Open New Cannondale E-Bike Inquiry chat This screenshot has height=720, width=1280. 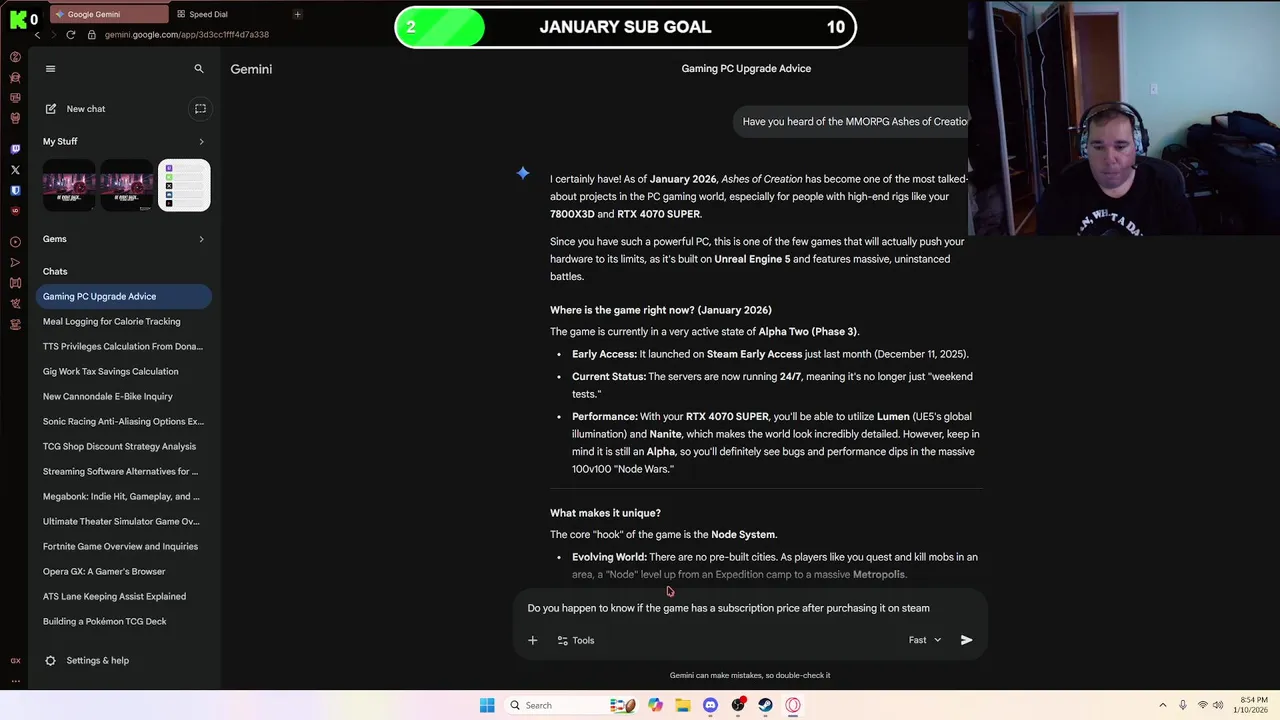click(x=124, y=396)
